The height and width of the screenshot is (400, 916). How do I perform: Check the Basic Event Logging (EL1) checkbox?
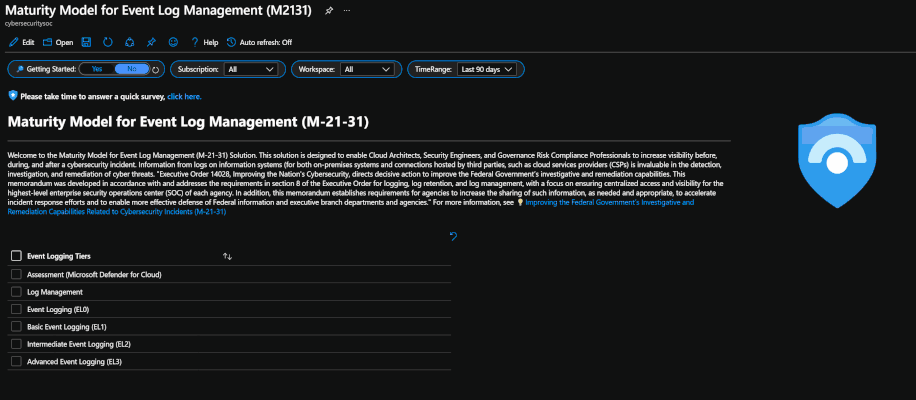click(16, 326)
